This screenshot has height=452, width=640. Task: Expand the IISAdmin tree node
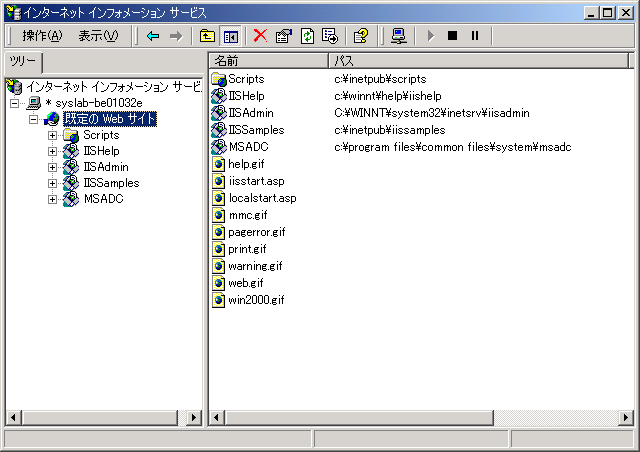(x=52, y=167)
